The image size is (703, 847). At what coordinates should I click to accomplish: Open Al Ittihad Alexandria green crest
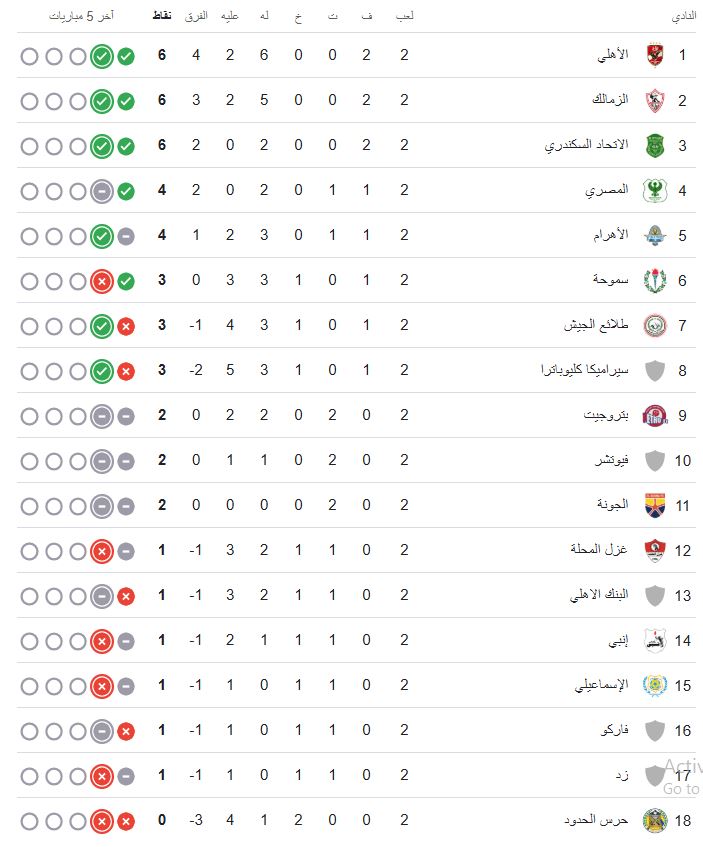(655, 145)
